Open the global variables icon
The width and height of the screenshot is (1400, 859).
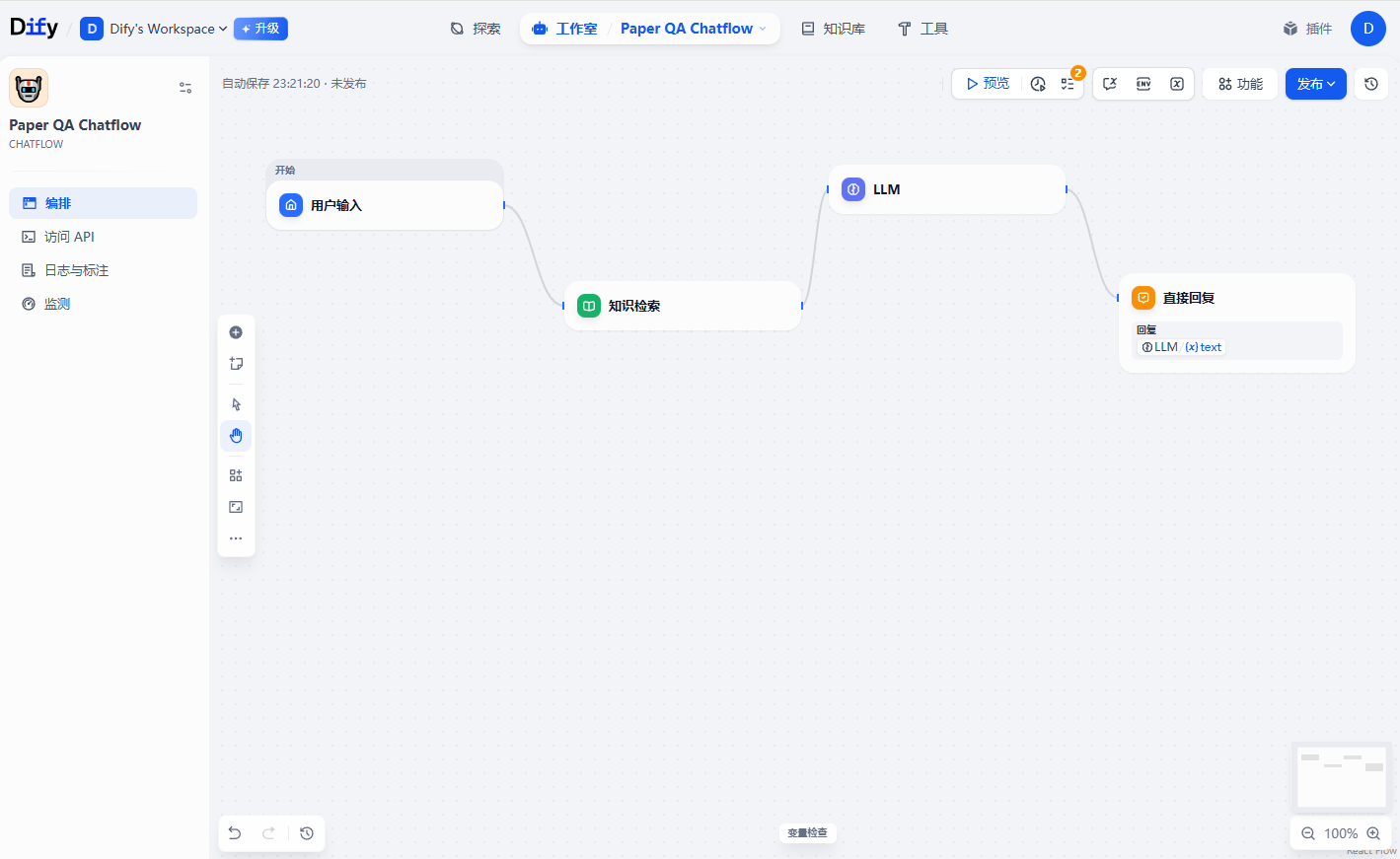(x=1177, y=84)
